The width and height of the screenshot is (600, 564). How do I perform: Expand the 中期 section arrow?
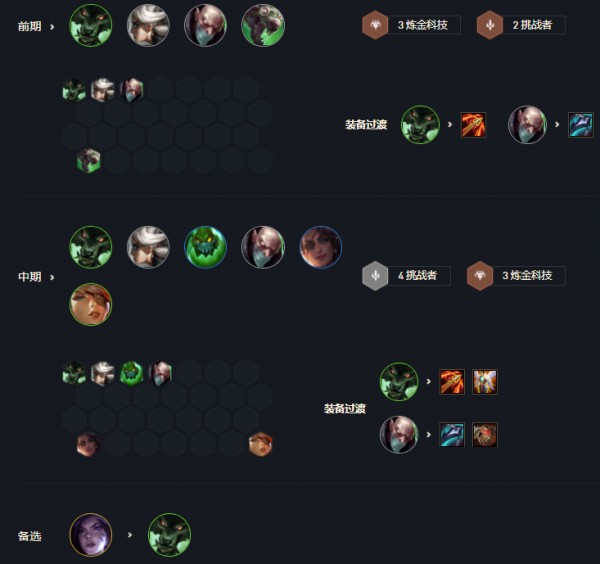coord(52,277)
